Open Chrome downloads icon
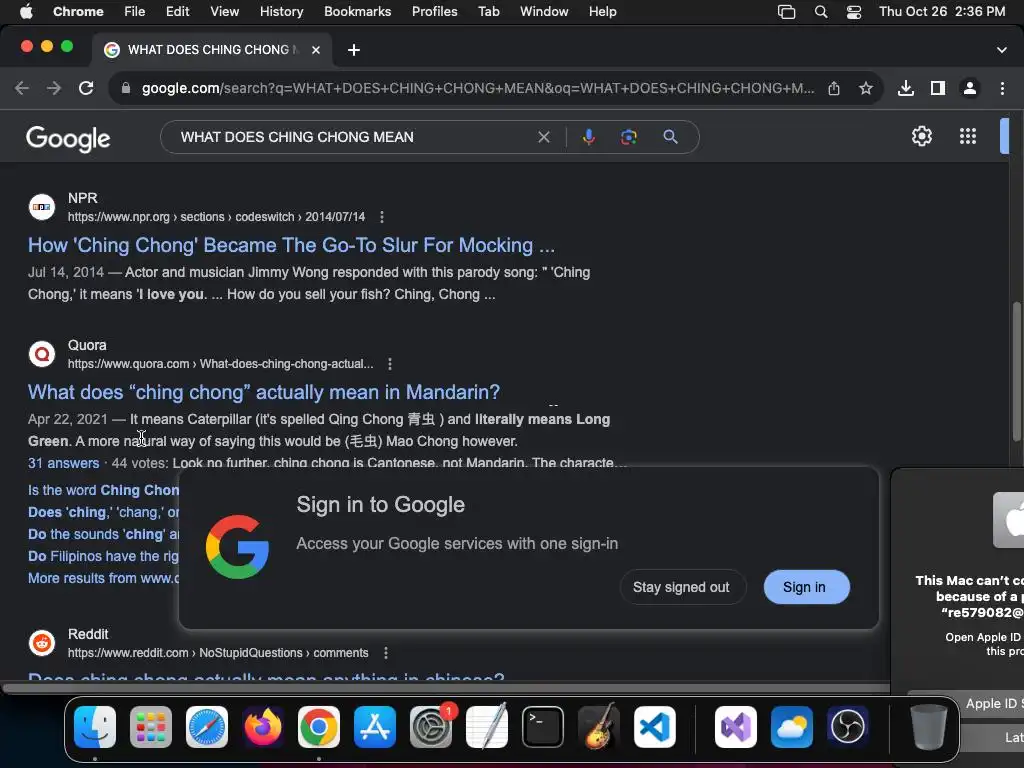The width and height of the screenshot is (1024, 768). [906, 88]
